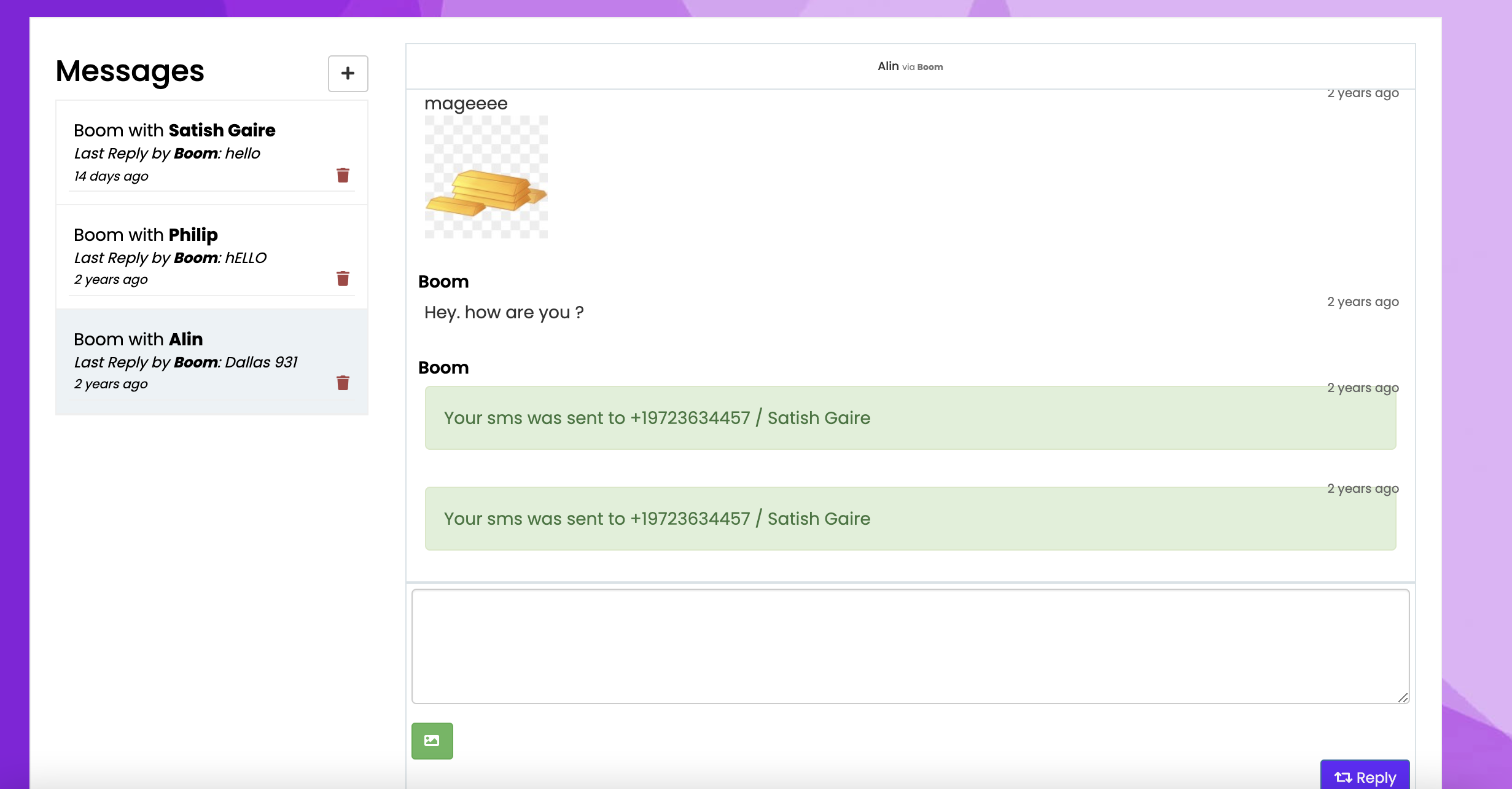The width and height of the screenshot is (1512, 789).
Task: Click the textarea resize handle corner
Action: click(1403, 697)
